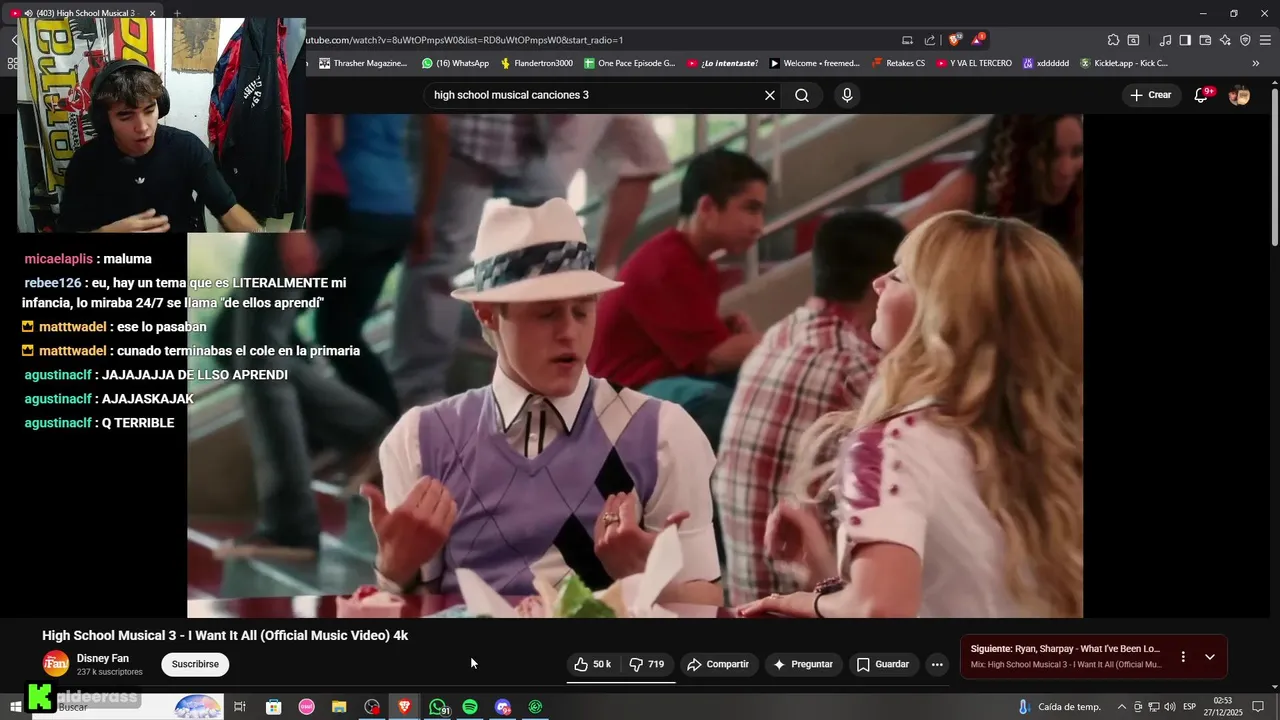Viewport: 1280px width, 720px height.
Task: Open mix playlist options three-dot menu
Action: coord(1183,657)
